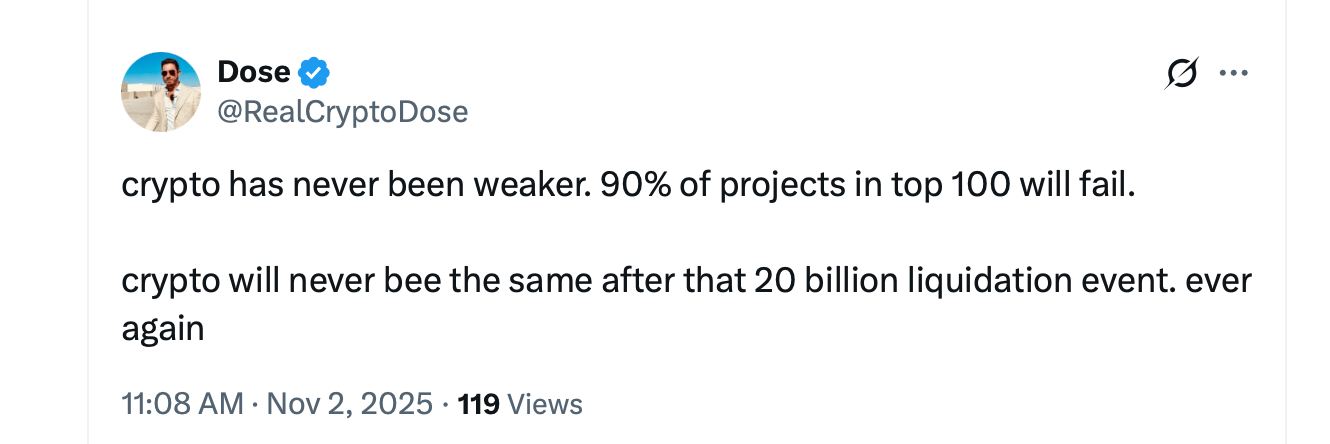The image size is (1330, 444).
Task: Click the word "ever" at the line end
Action: (1218, 281)
